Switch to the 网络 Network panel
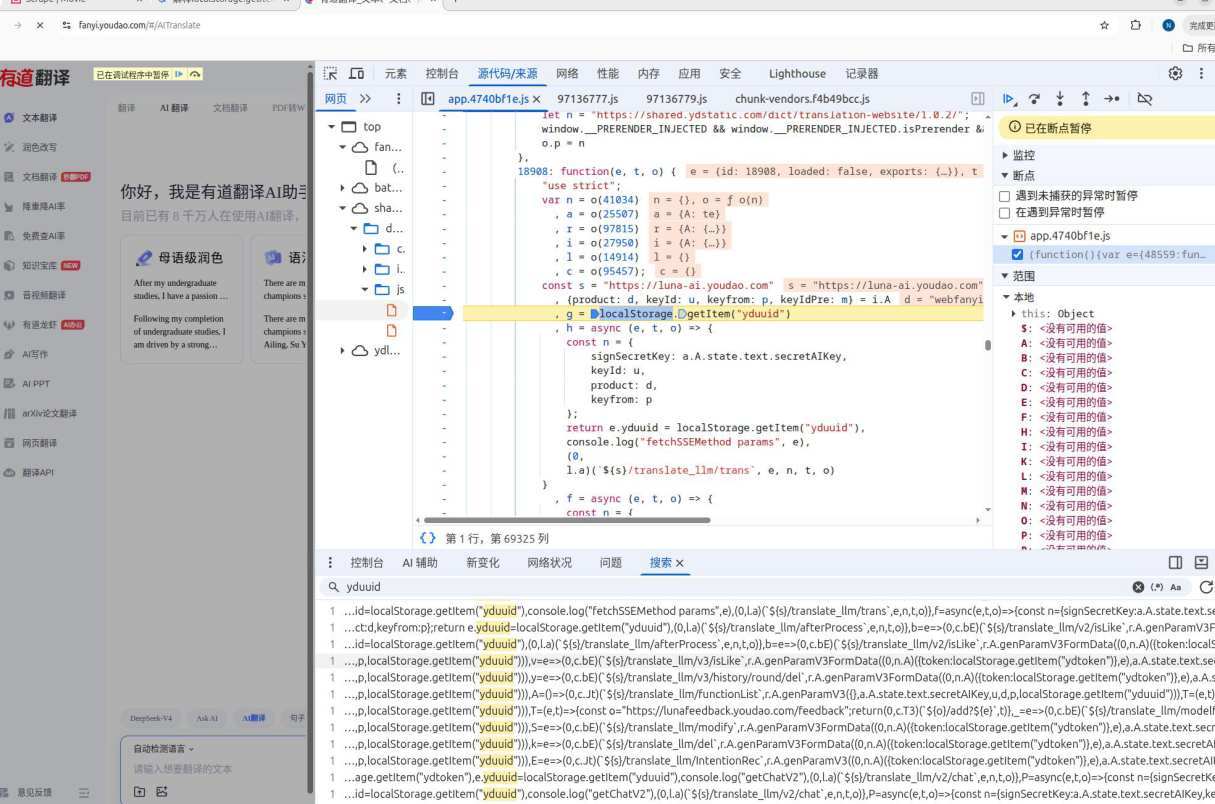Viewport: 1215px width, 804px height. click(567, 74)
